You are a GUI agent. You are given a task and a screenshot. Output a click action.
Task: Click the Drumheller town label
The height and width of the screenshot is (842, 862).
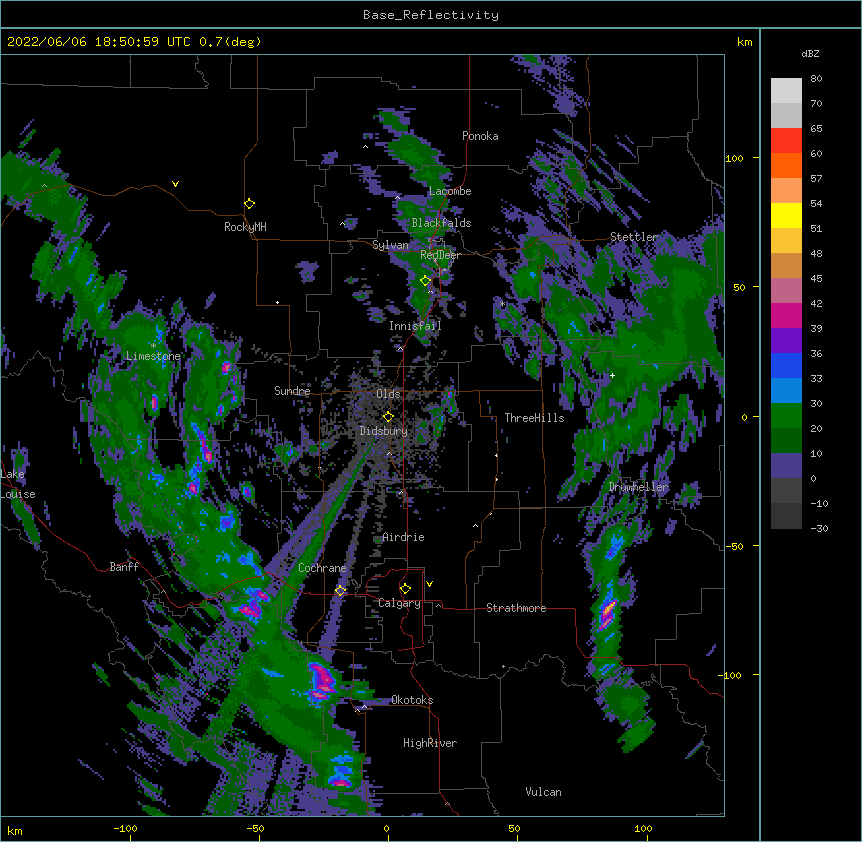(638, 487)
